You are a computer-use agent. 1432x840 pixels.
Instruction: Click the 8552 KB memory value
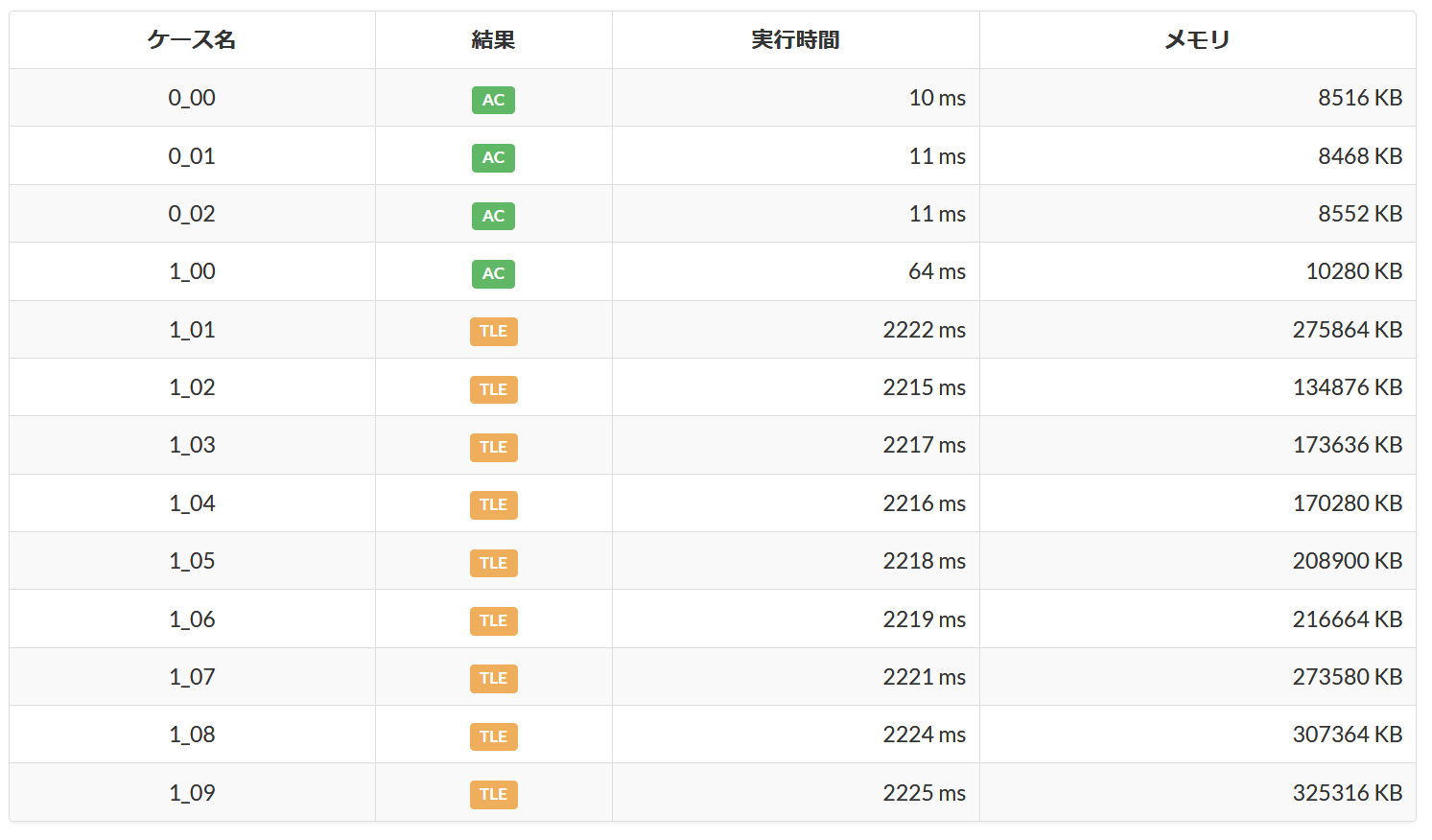pos(1360,214)
